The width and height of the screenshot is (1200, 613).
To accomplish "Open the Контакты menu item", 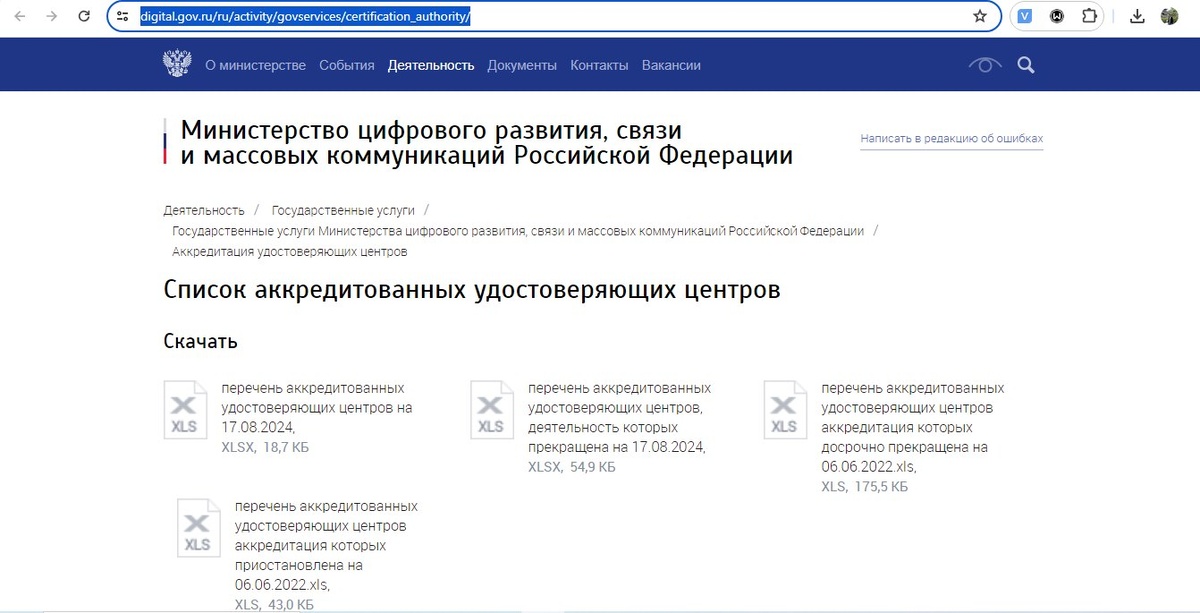I will 598,64.
